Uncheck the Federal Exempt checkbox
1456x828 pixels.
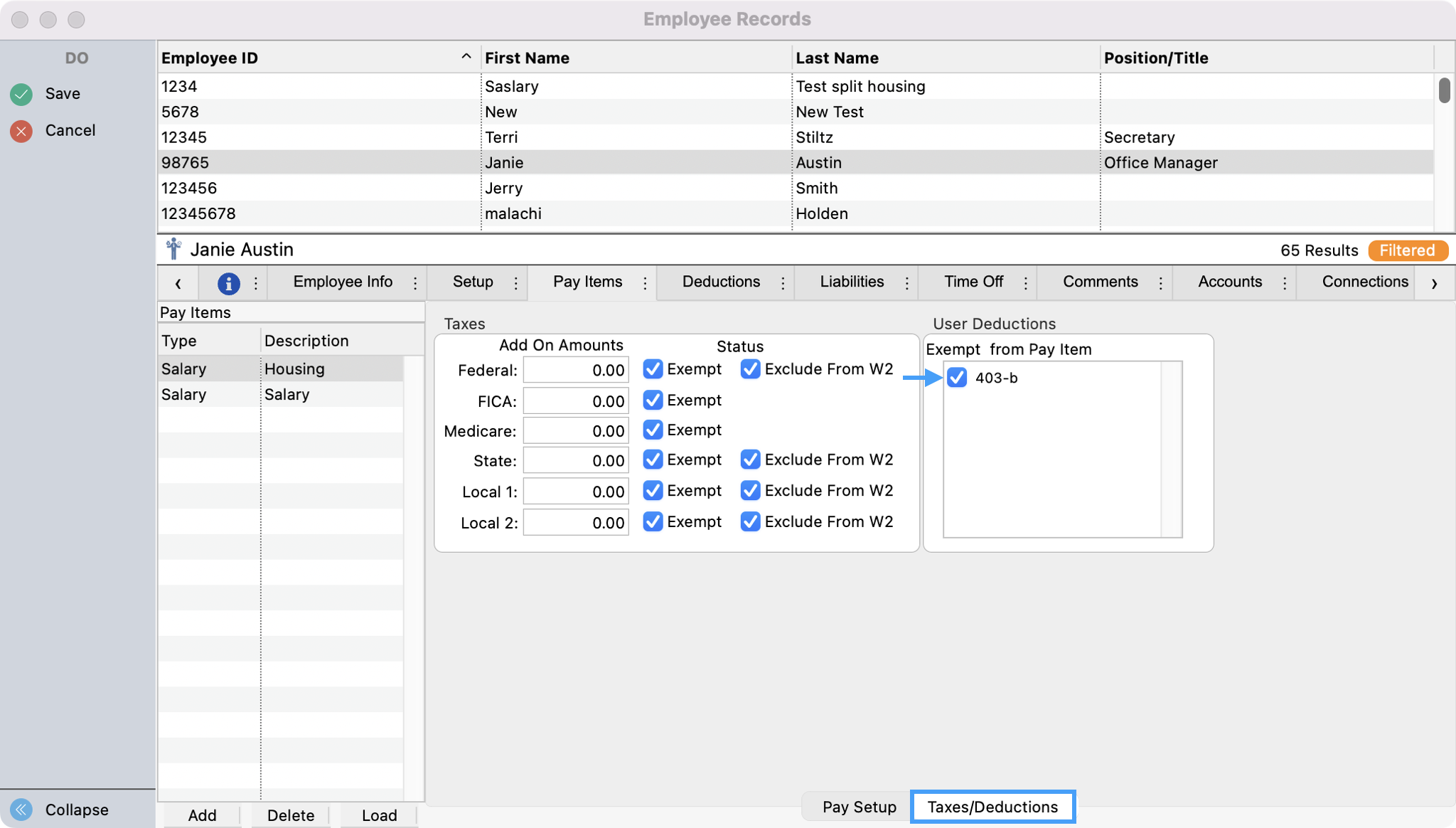[x=653, y=369]
